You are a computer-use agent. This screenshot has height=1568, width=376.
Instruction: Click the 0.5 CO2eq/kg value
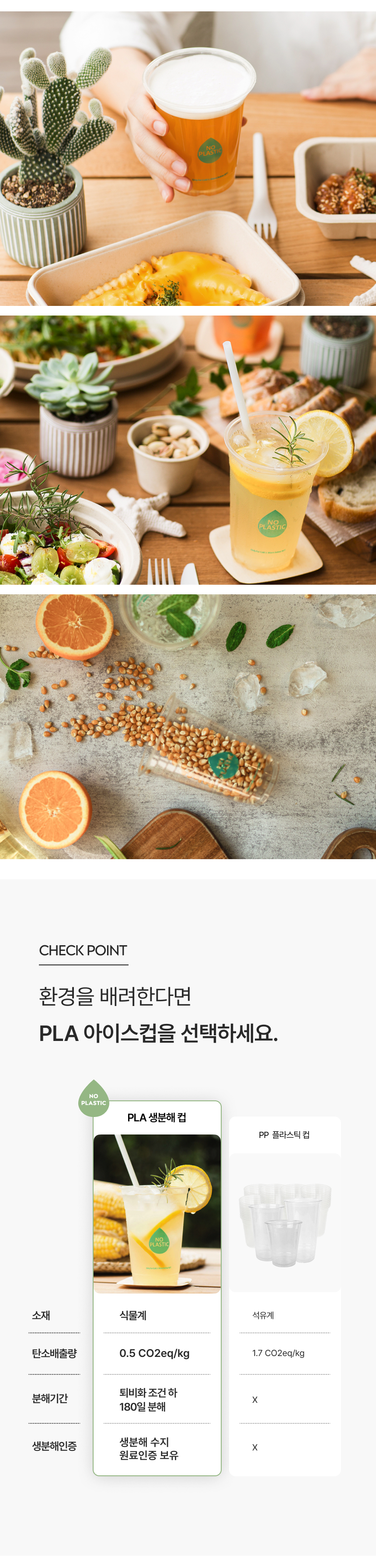click(155, 1353)
